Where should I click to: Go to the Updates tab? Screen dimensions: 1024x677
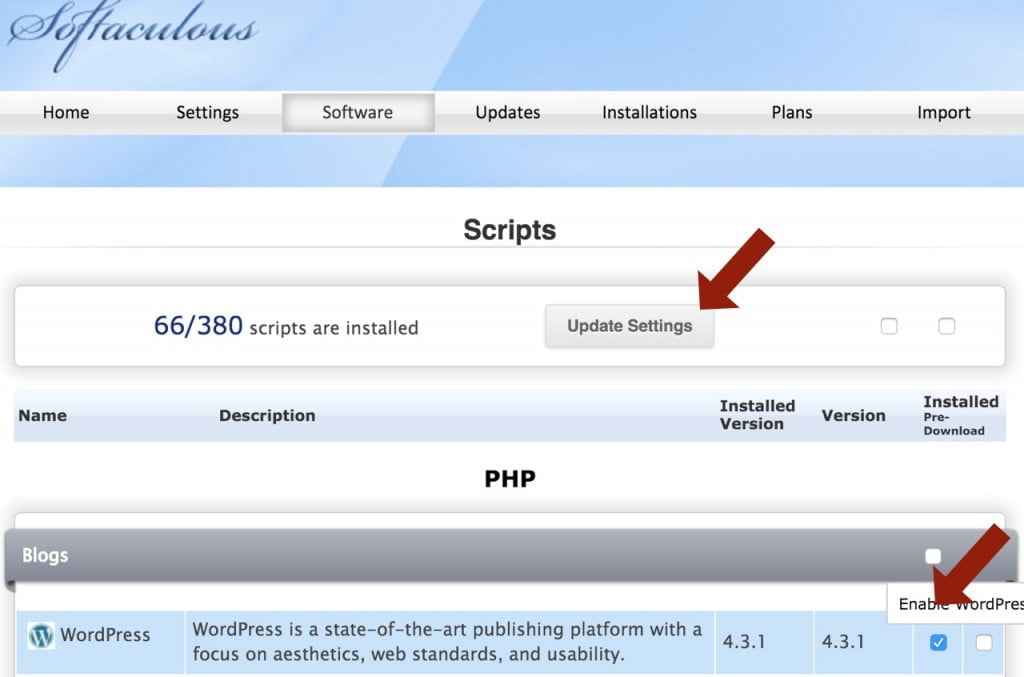tap(507, 112)
